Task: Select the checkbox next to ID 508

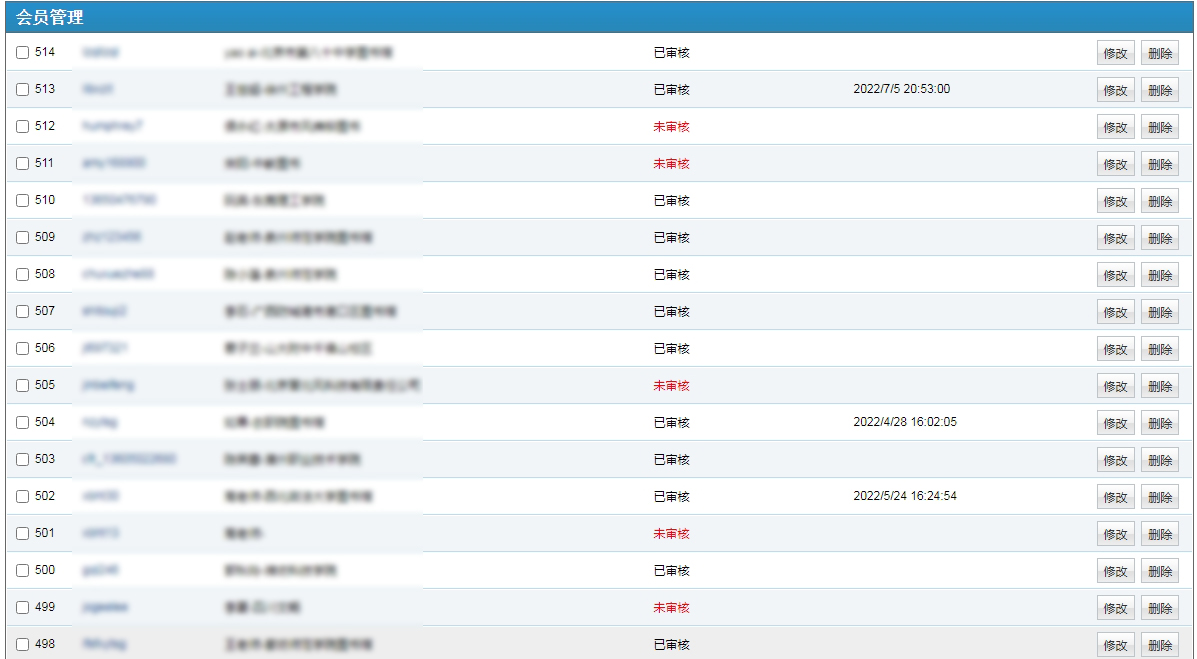Action: point(23,274)
